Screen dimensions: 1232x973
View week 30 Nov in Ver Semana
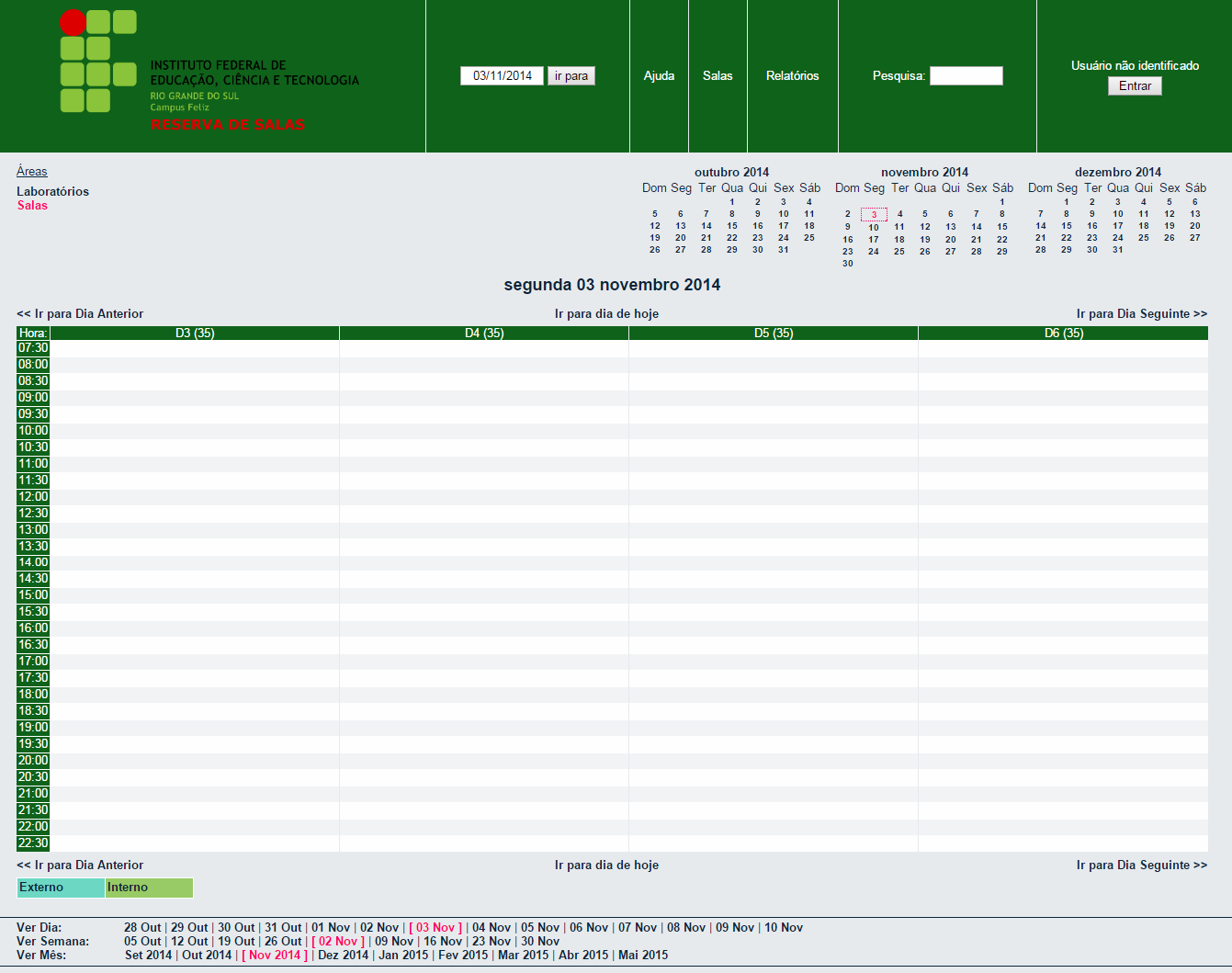[x=540, y=942]
